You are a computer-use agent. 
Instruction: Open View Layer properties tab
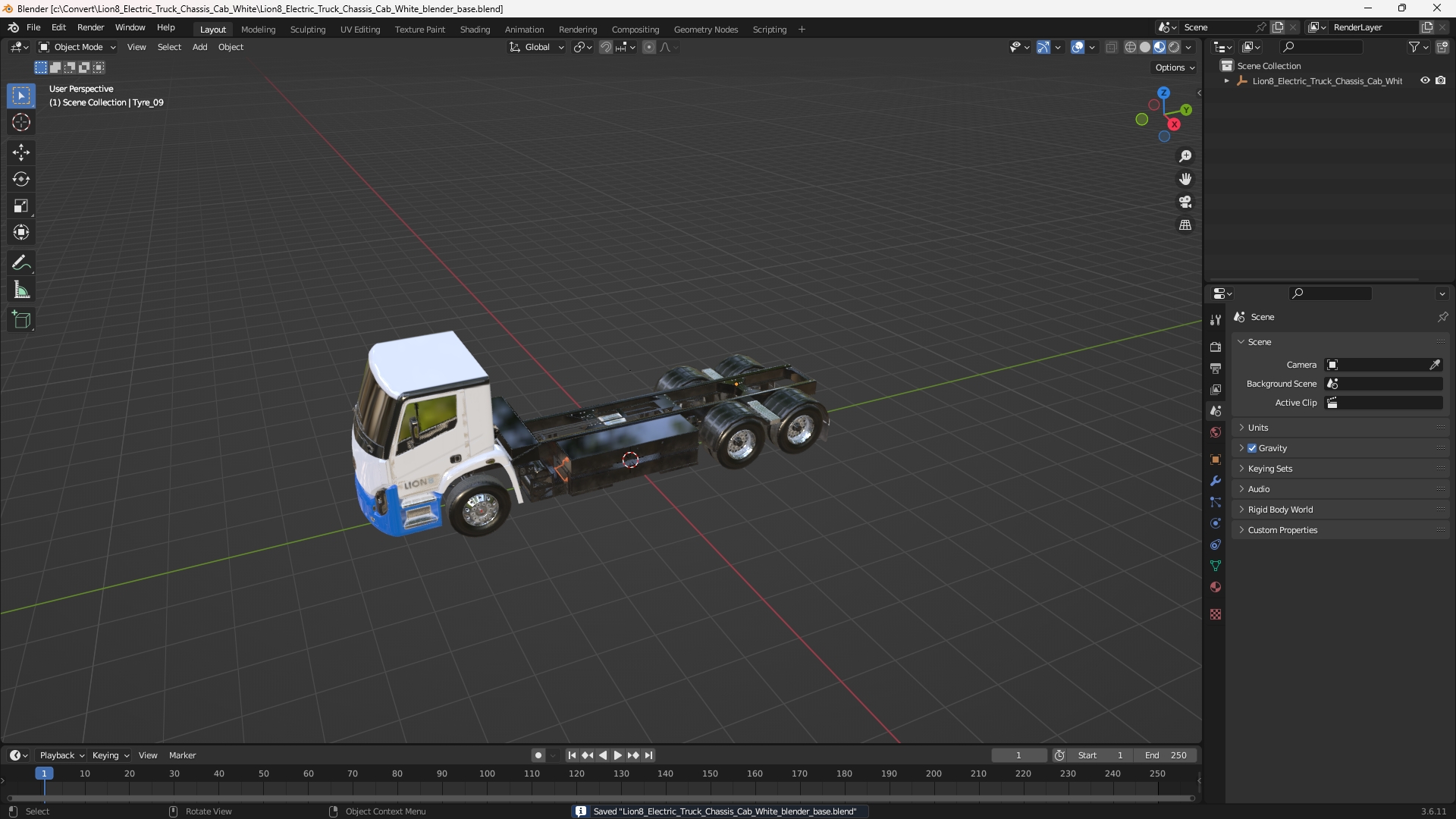click(x=1216, y=389)
